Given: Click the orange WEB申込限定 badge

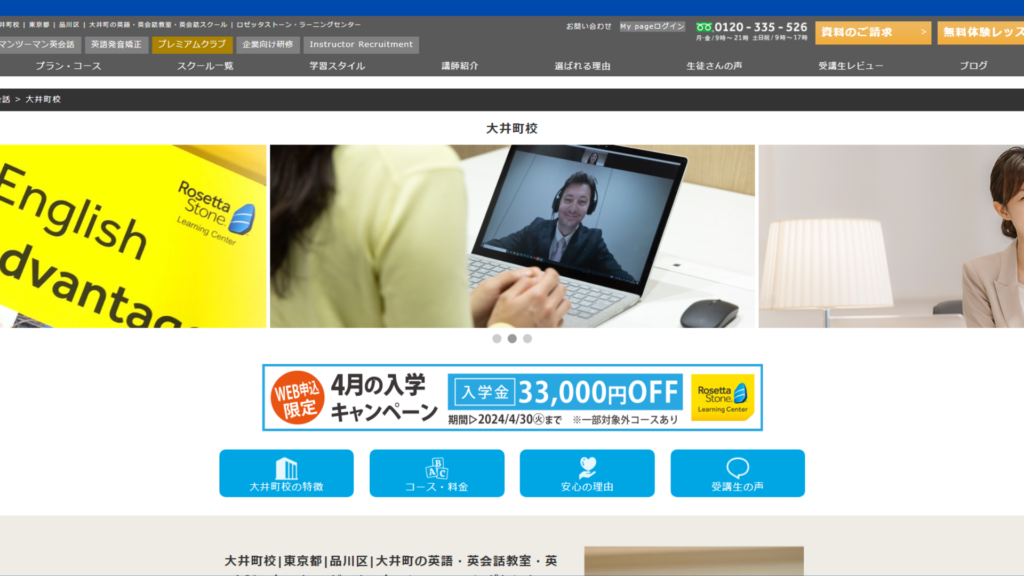Looking at the screenshot, I should coord(297,398).
